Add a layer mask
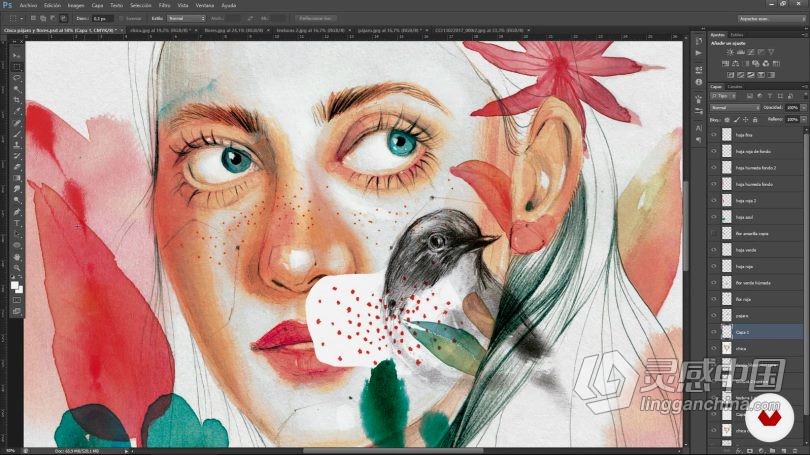The image size is (810, 455). click(x=750, y=451)
